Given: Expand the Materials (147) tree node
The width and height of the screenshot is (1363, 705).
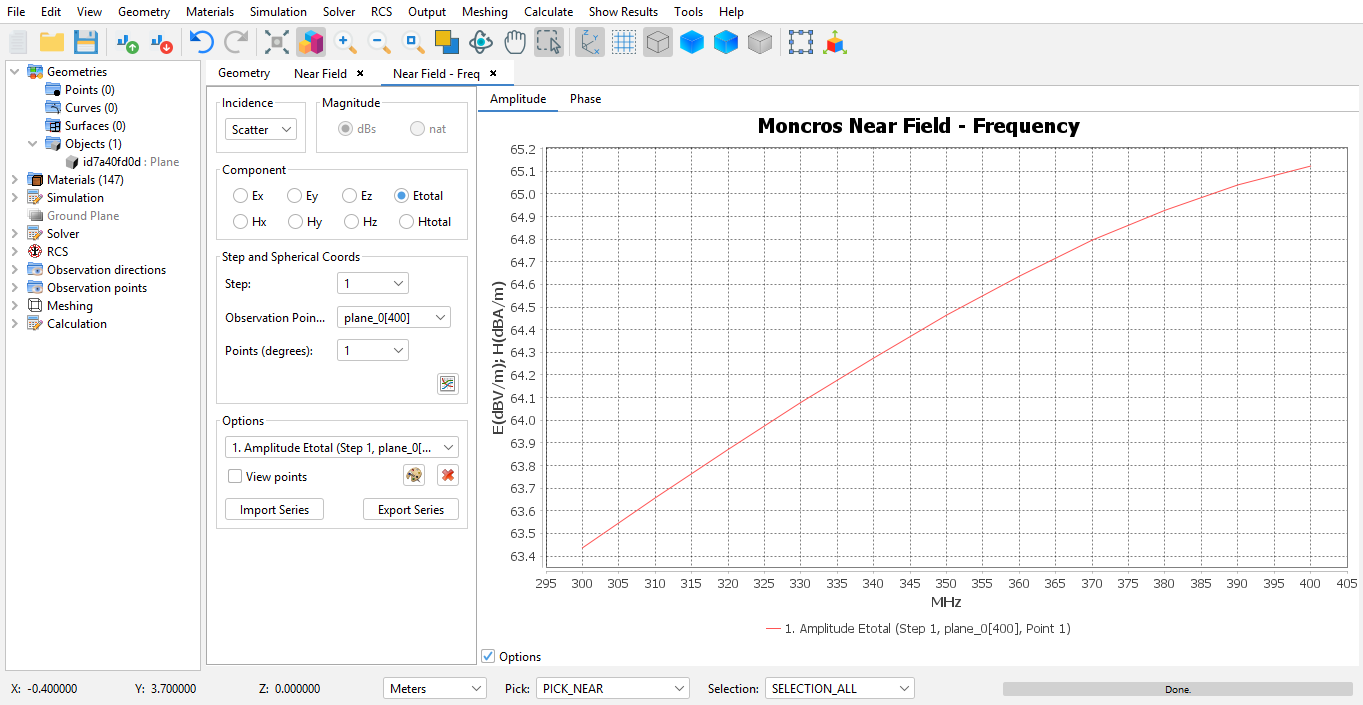Looking at the screenshot, I should [x=14, y=180].
